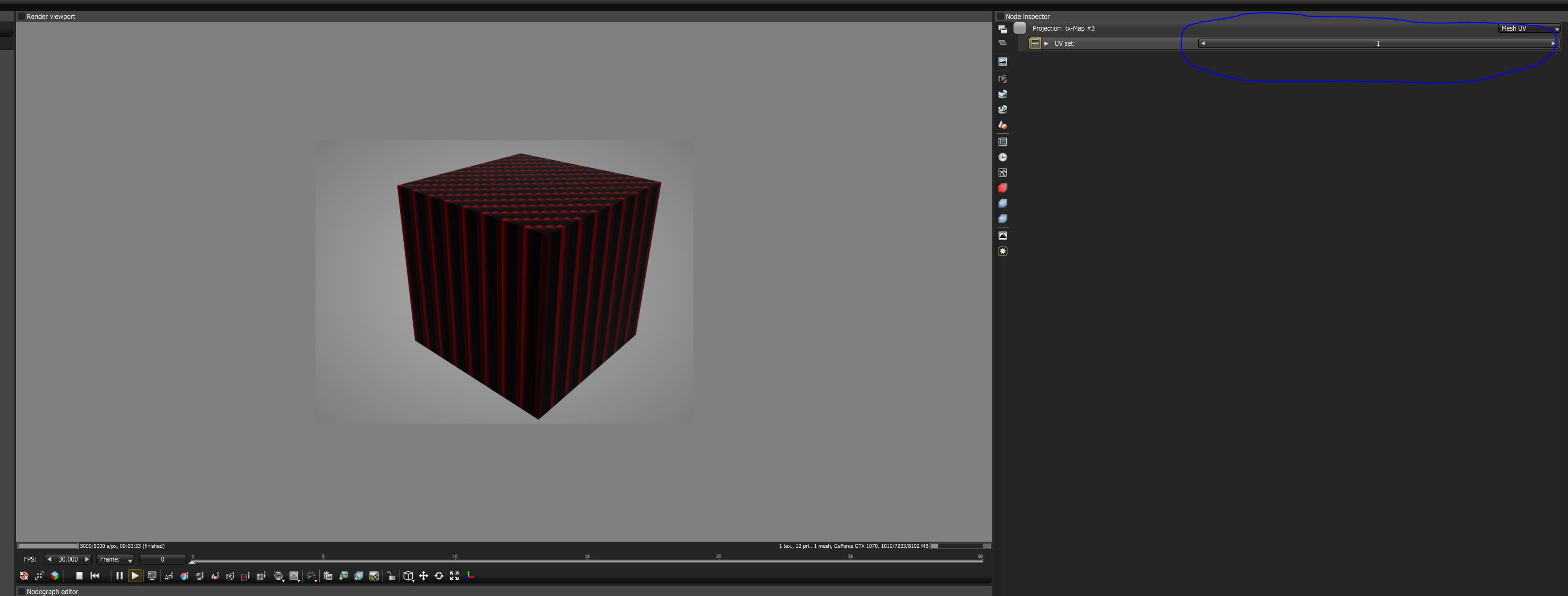This screenshot has width=1568, height=596.
Task: Click red cube icon in inspector sidebar
Action: [x=1003, y=187]
